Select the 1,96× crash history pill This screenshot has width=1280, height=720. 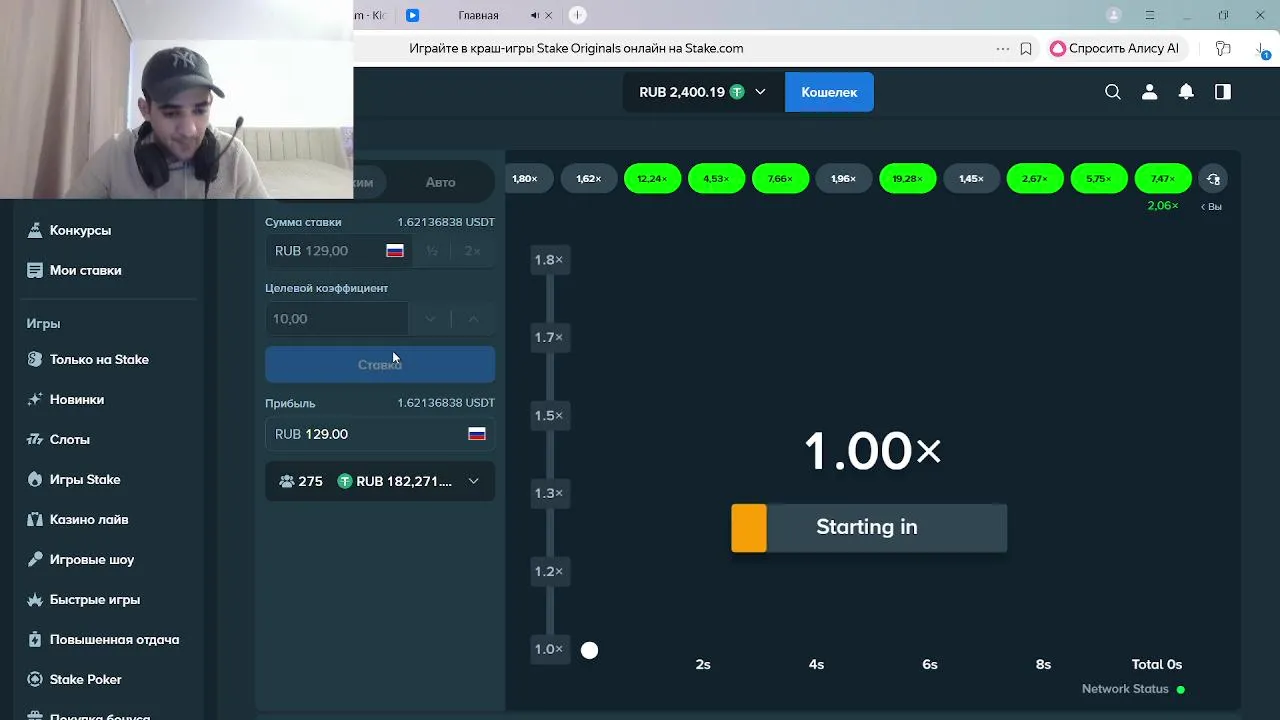[x=844, y=179]
